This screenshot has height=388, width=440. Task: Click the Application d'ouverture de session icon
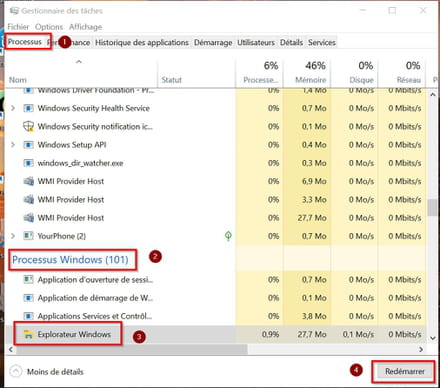click(28, 279)
